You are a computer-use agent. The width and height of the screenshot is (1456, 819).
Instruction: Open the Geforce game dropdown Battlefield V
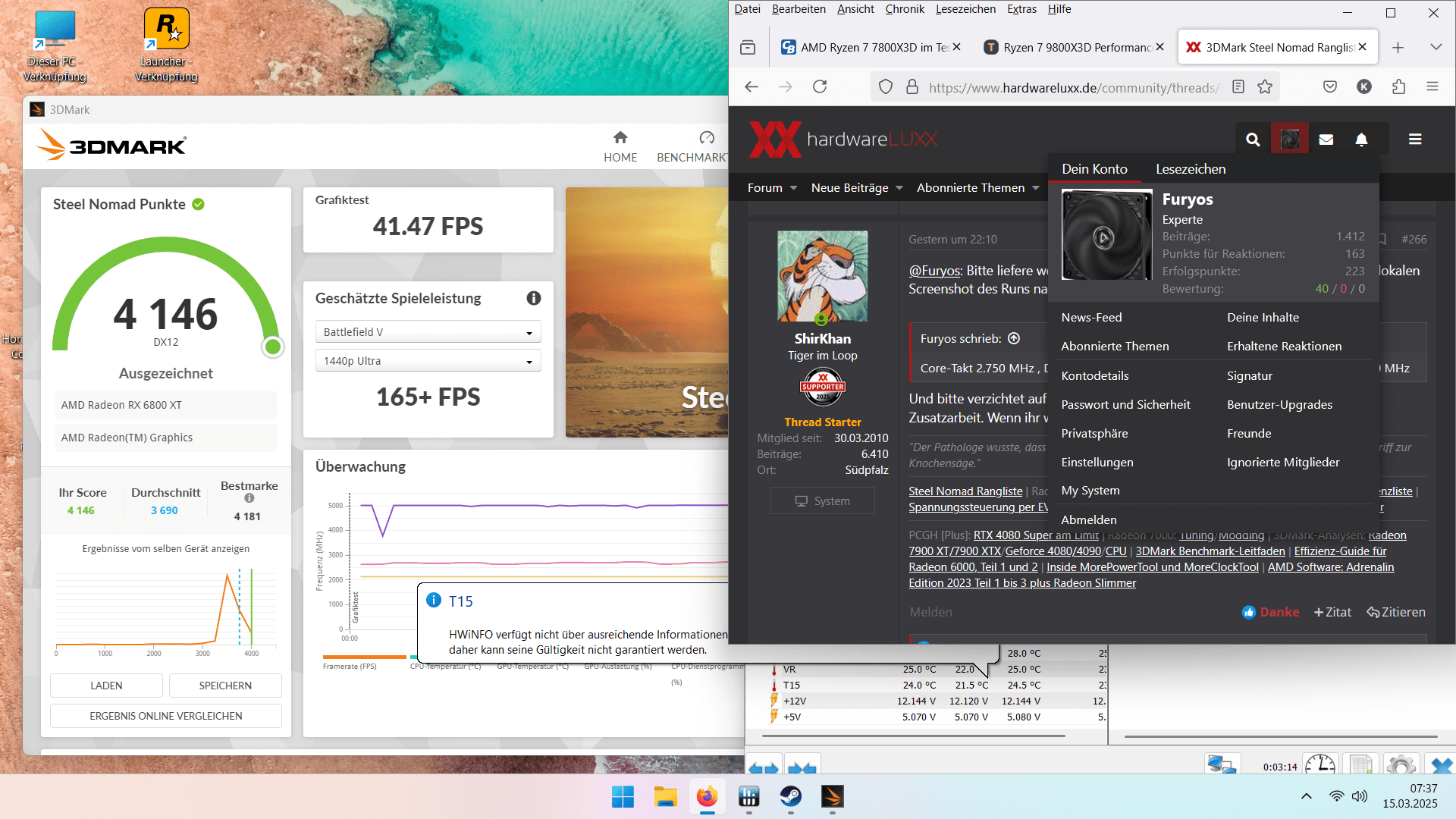pos(428,332)
